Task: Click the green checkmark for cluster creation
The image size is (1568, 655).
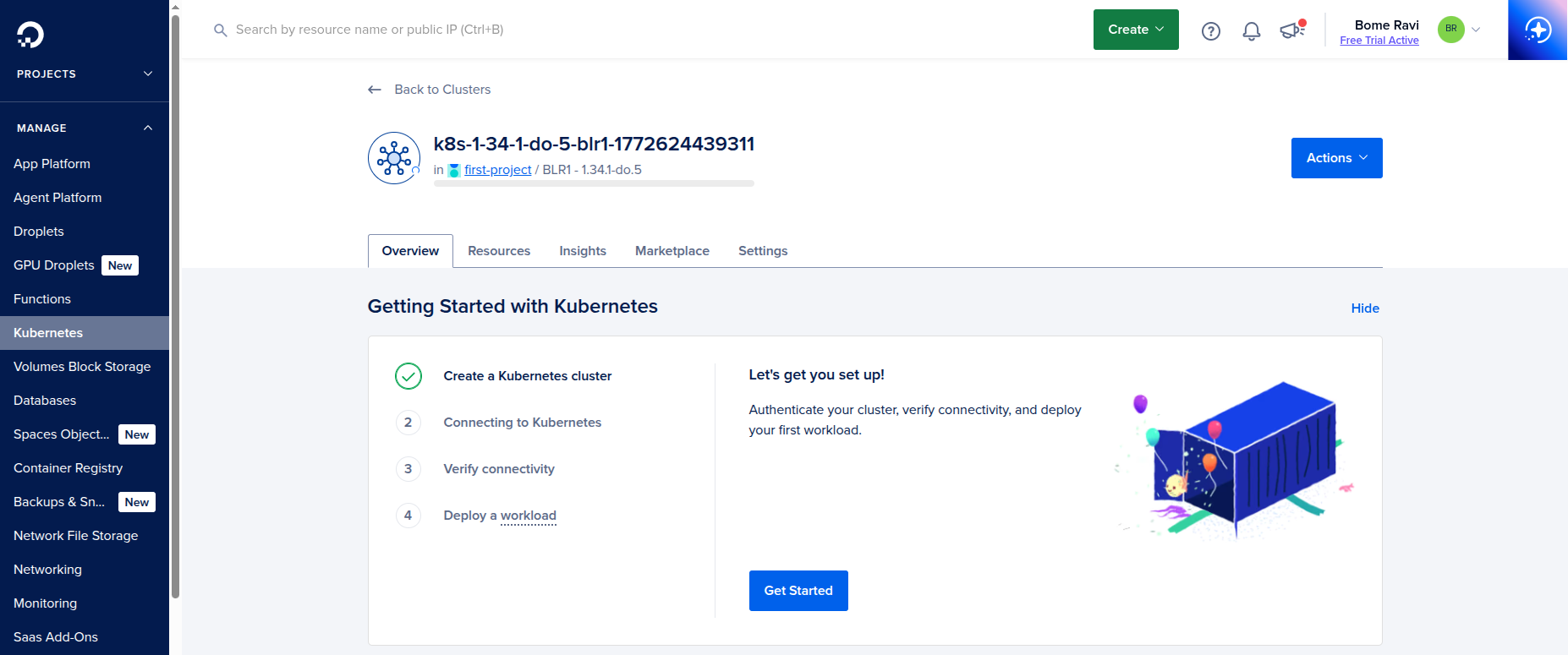Action: pos(408,376)
